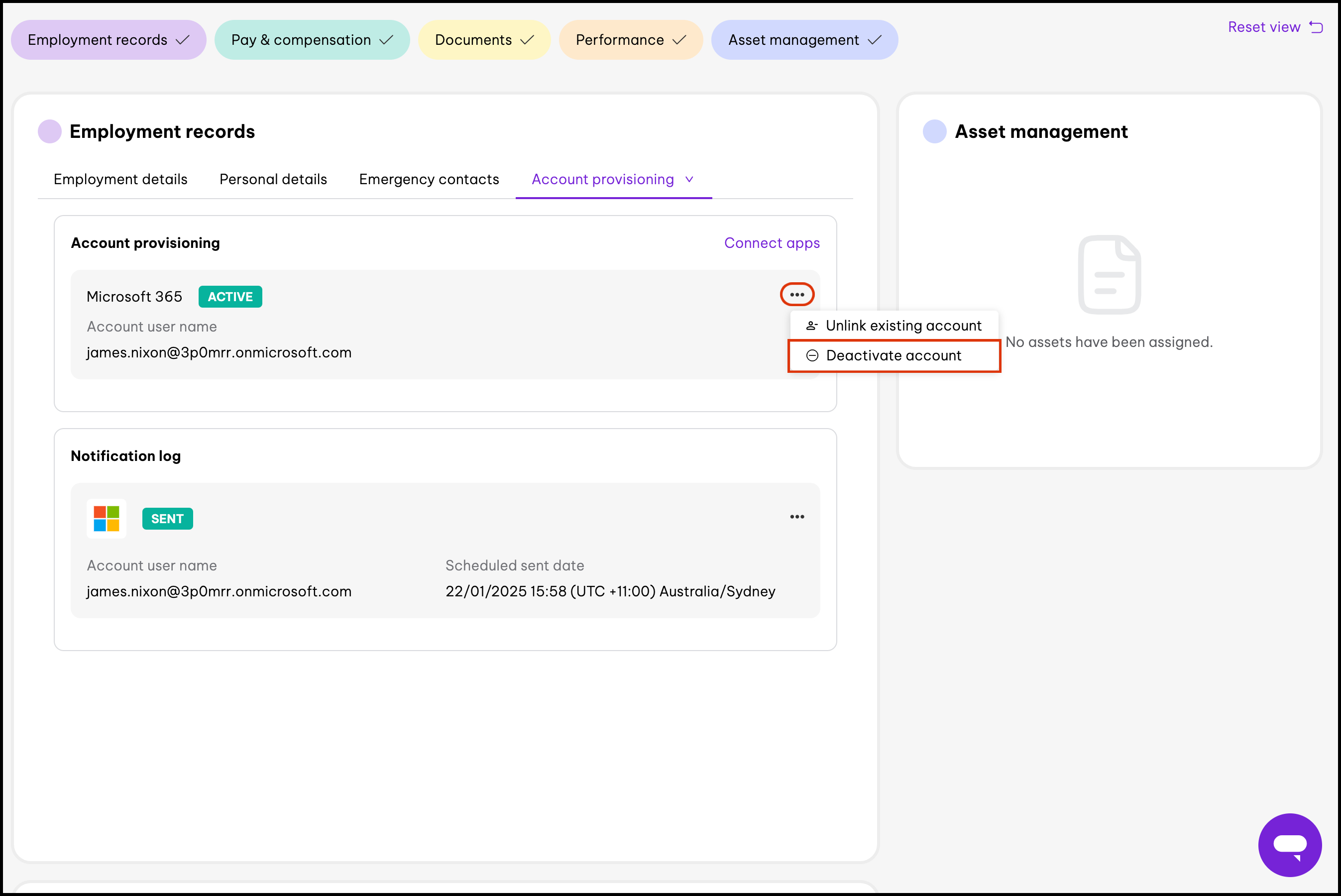The width and height of the screenshot is (1341, 896).
Task: Switch to the Personal details tab
Action: pos(273,179)
